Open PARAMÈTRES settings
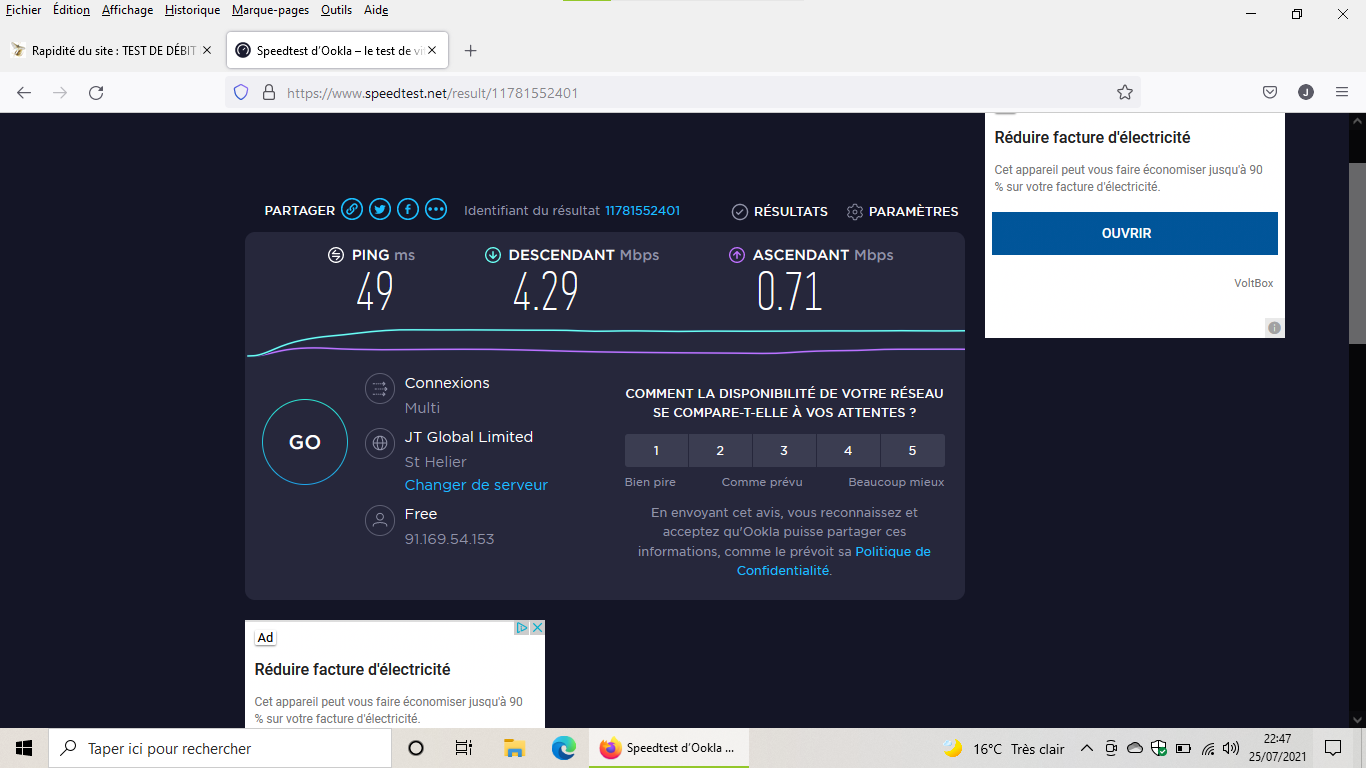 coord(902,211)
